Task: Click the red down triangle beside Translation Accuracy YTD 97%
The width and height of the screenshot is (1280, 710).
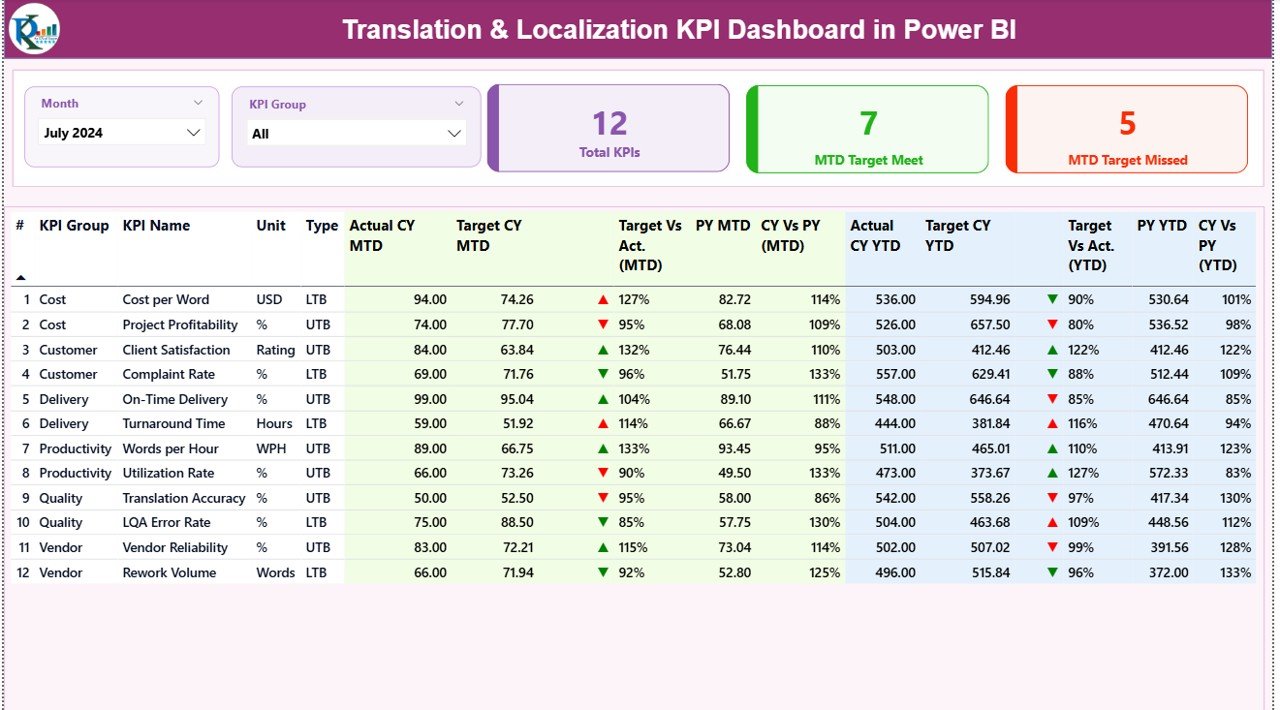Action: 1052,497
